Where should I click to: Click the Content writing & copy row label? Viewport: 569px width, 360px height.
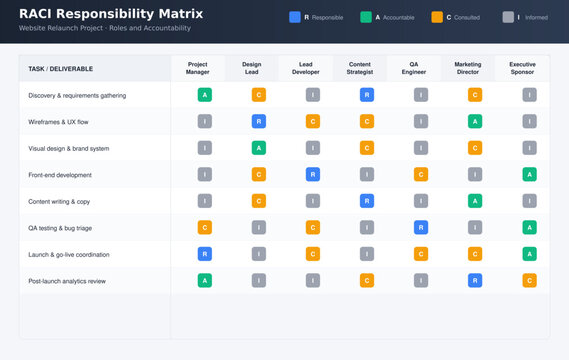point(59,201)
